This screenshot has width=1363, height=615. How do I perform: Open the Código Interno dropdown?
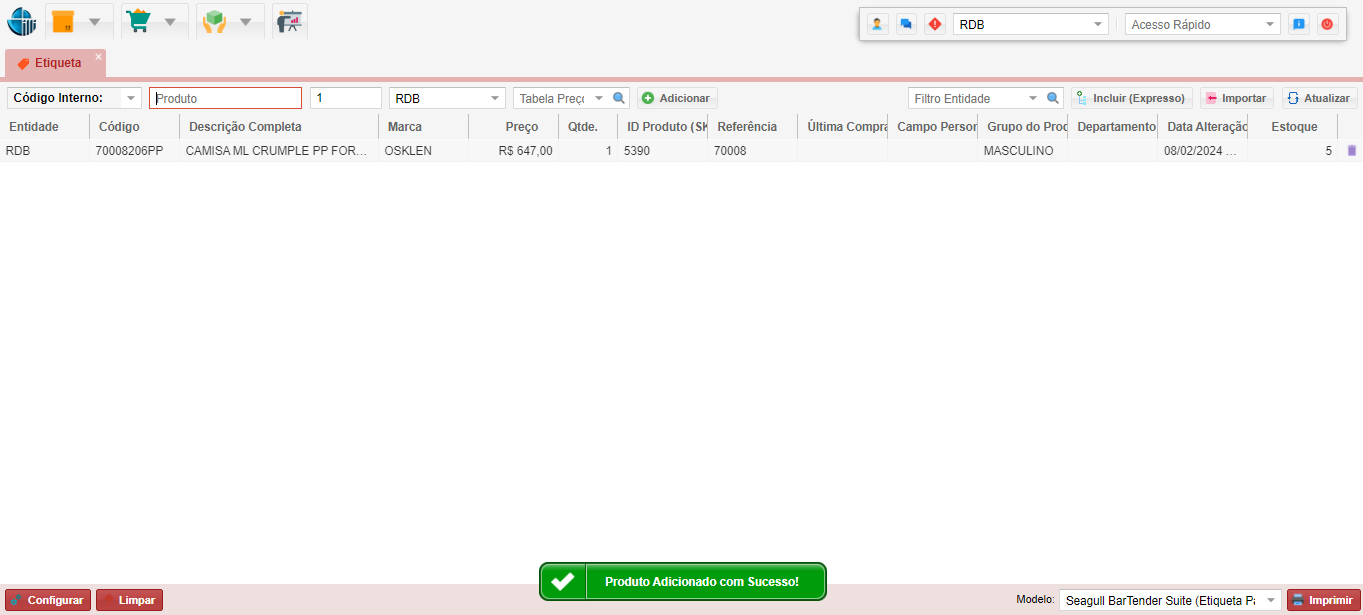tap(130, 98)
